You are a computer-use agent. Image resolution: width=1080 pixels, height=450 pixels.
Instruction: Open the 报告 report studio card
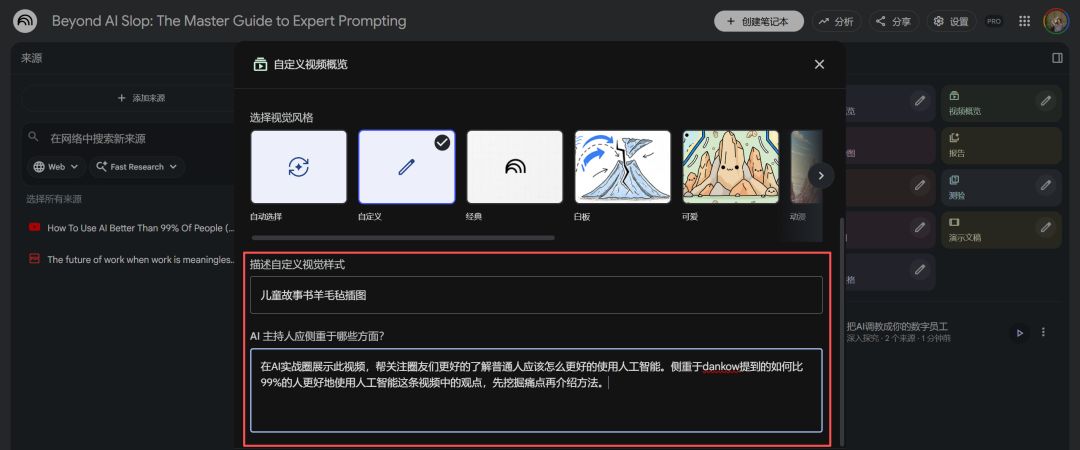coord(1001,145)
